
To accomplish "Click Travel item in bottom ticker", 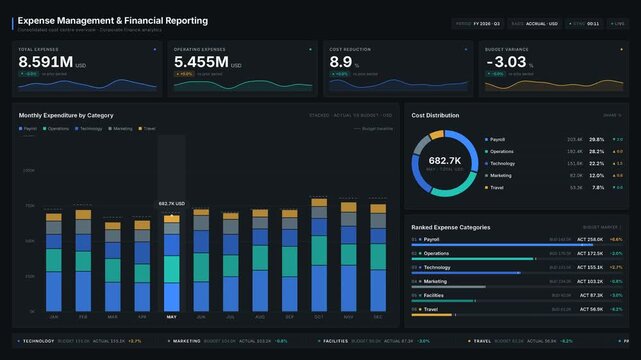I will 520,341.
